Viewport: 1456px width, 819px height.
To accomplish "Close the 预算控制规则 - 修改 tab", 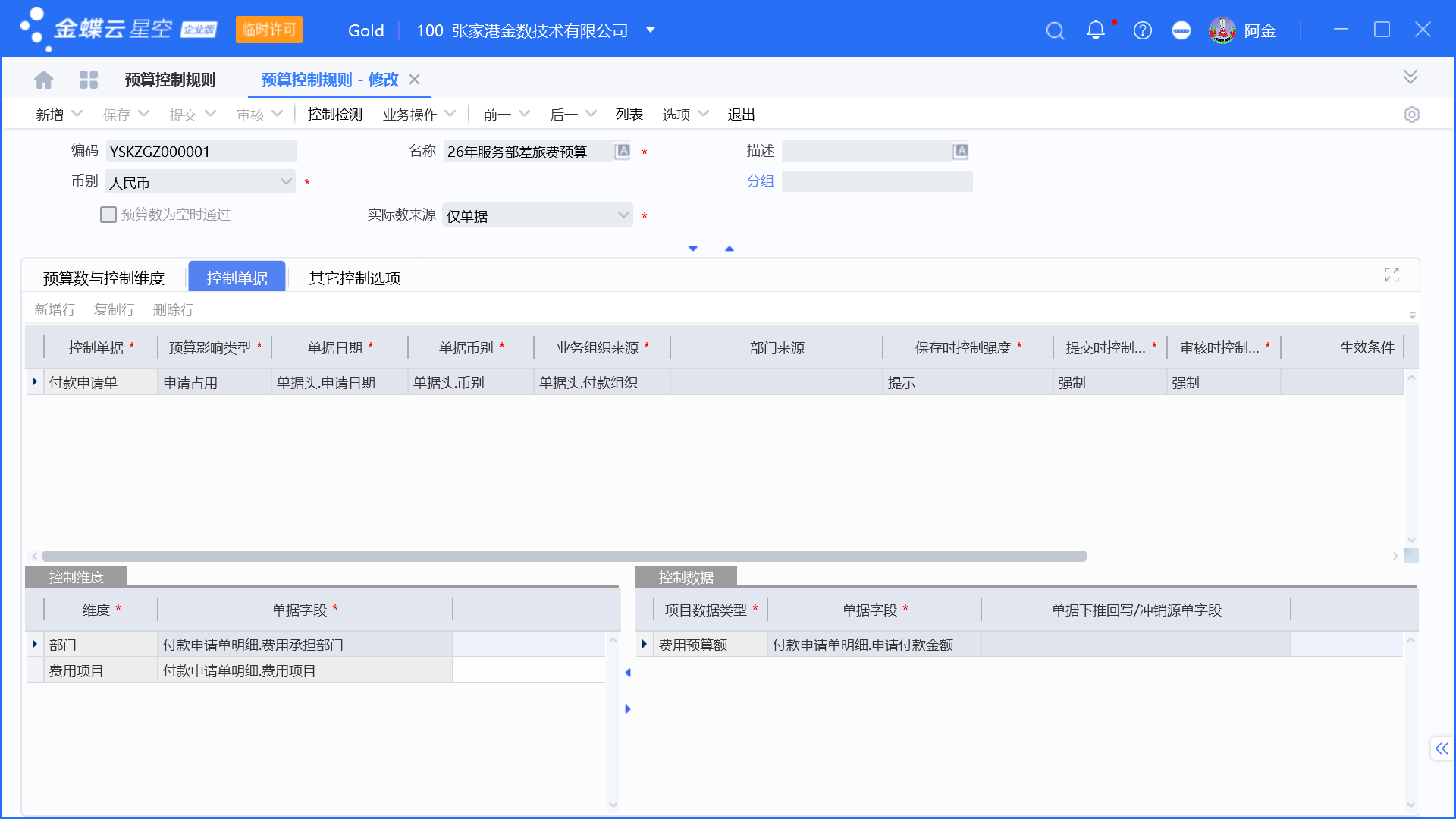I will point(414,79).
